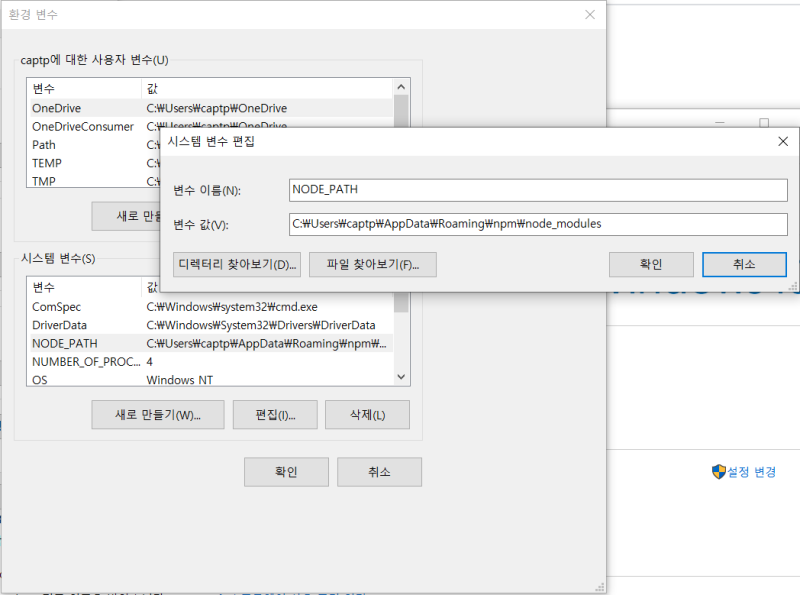
Task: Click DriverData value DriverData path
Action: tap(261, 325)
